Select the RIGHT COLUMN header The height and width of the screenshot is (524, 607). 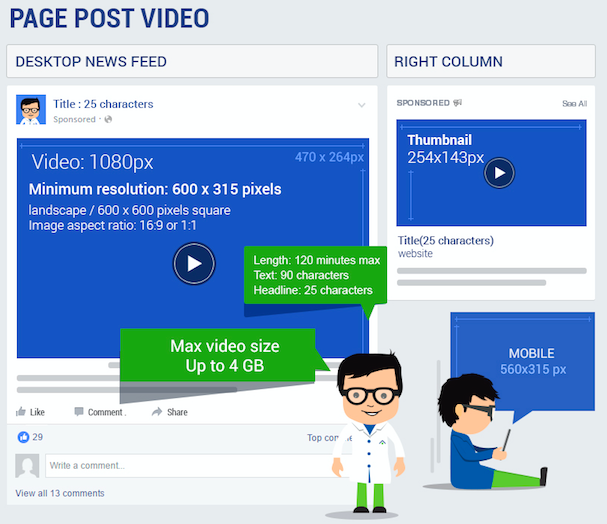tap(491, 61)
